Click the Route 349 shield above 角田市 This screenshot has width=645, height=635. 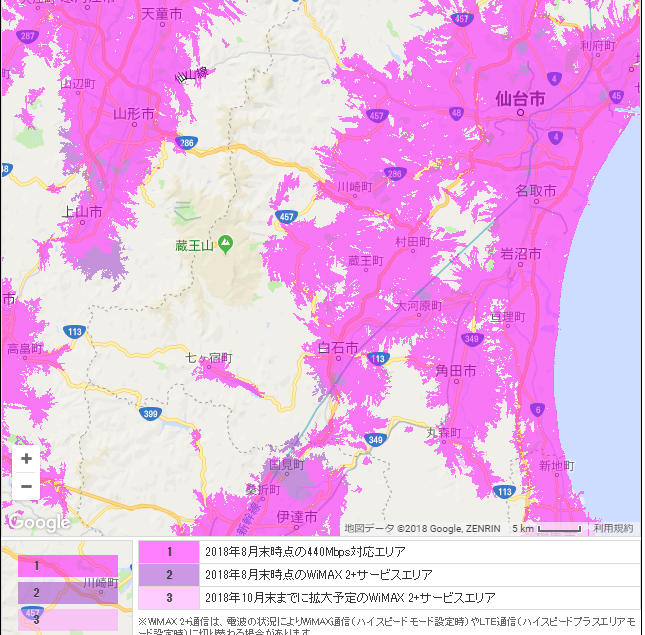(x=472, y=339)
